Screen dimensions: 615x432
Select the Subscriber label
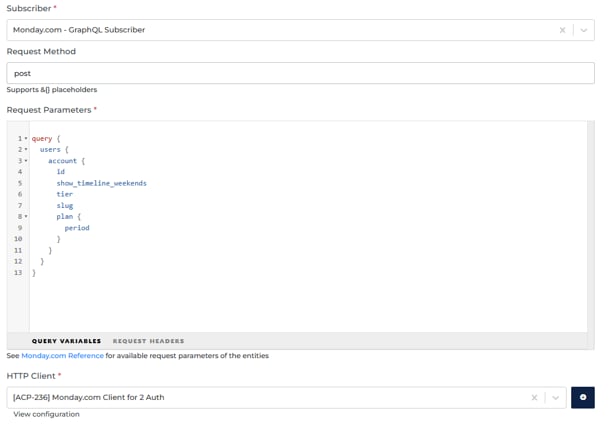click(x=29, y=8)
